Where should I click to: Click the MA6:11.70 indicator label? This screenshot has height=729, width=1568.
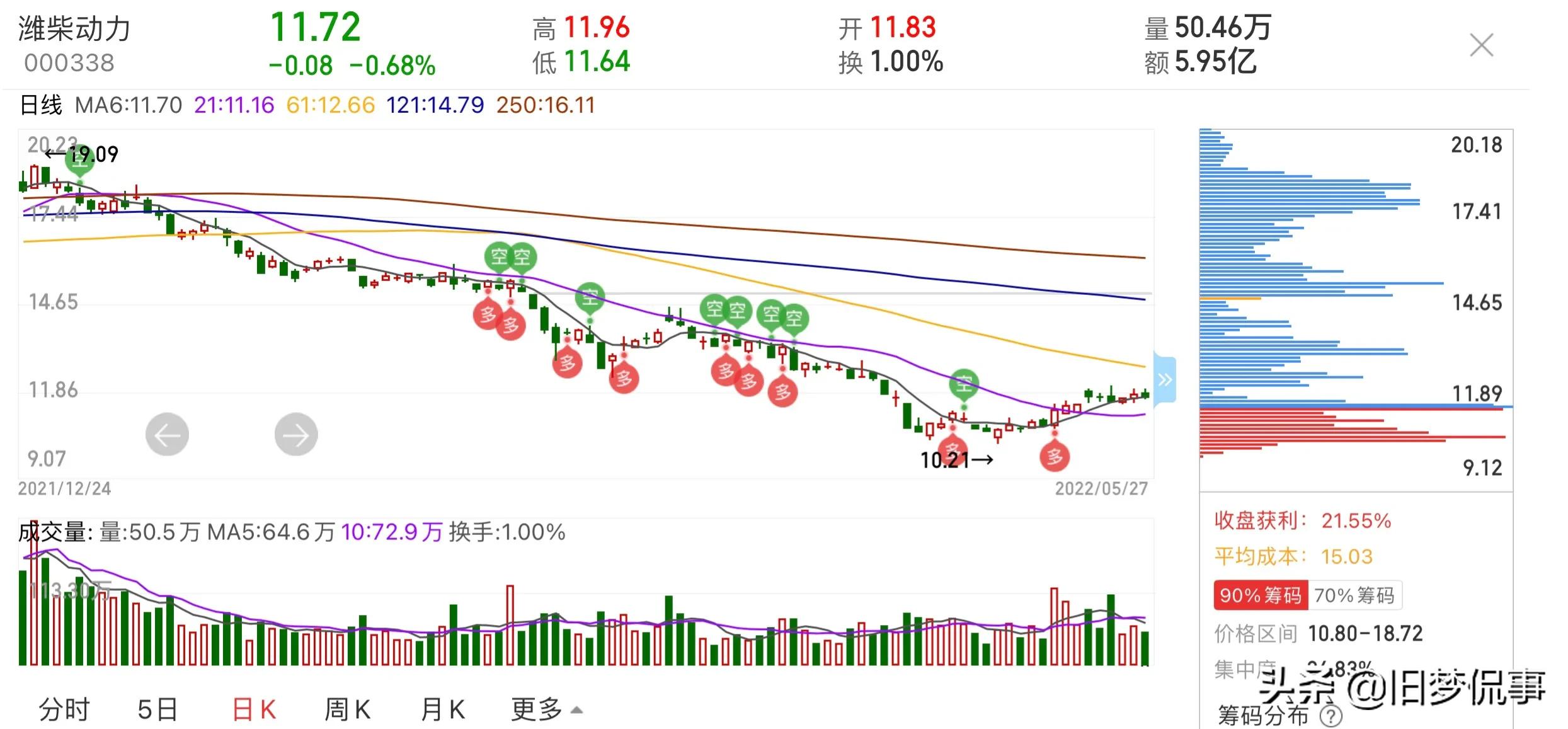pos(129,105)
